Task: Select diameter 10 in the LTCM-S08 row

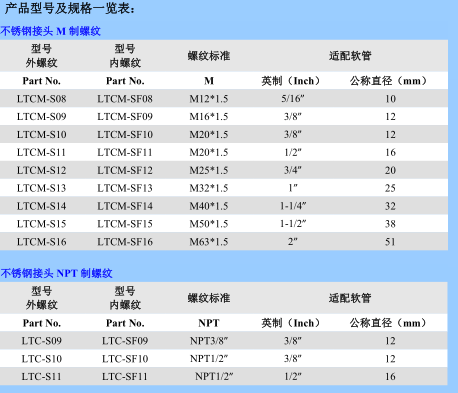Action: (390, 99)
